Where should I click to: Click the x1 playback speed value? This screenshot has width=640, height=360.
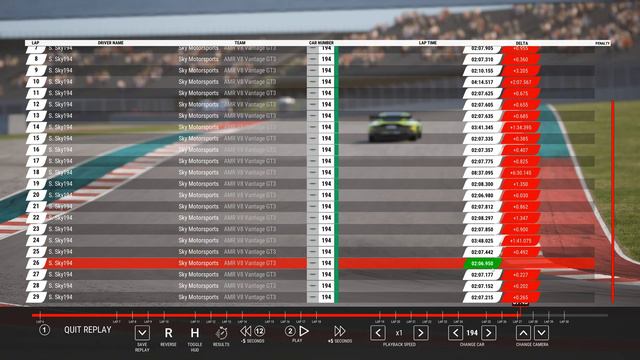(x=399, y=333)
